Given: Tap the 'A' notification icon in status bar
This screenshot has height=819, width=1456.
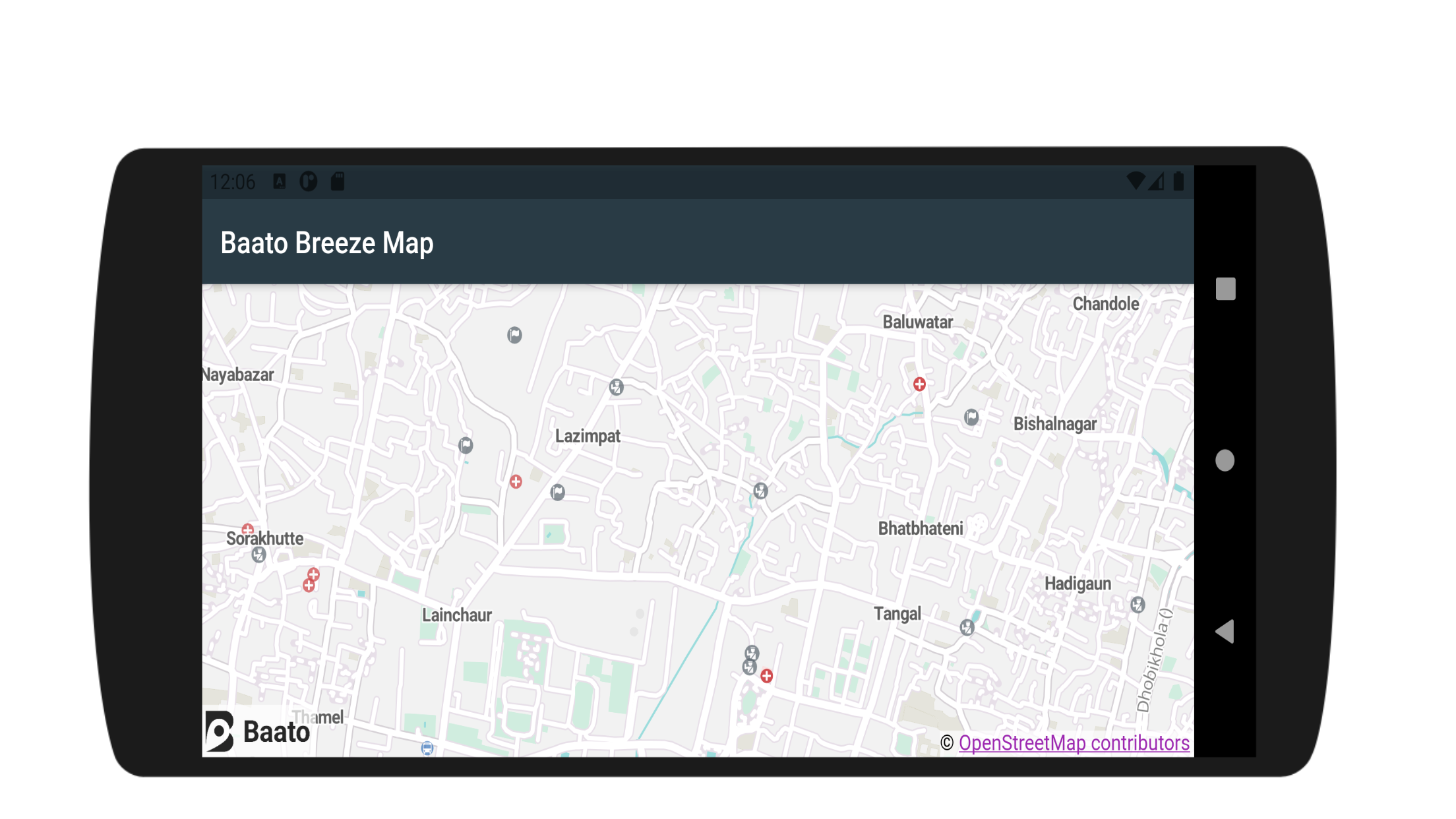Looking at the screenshot, I should coord(280,181).
